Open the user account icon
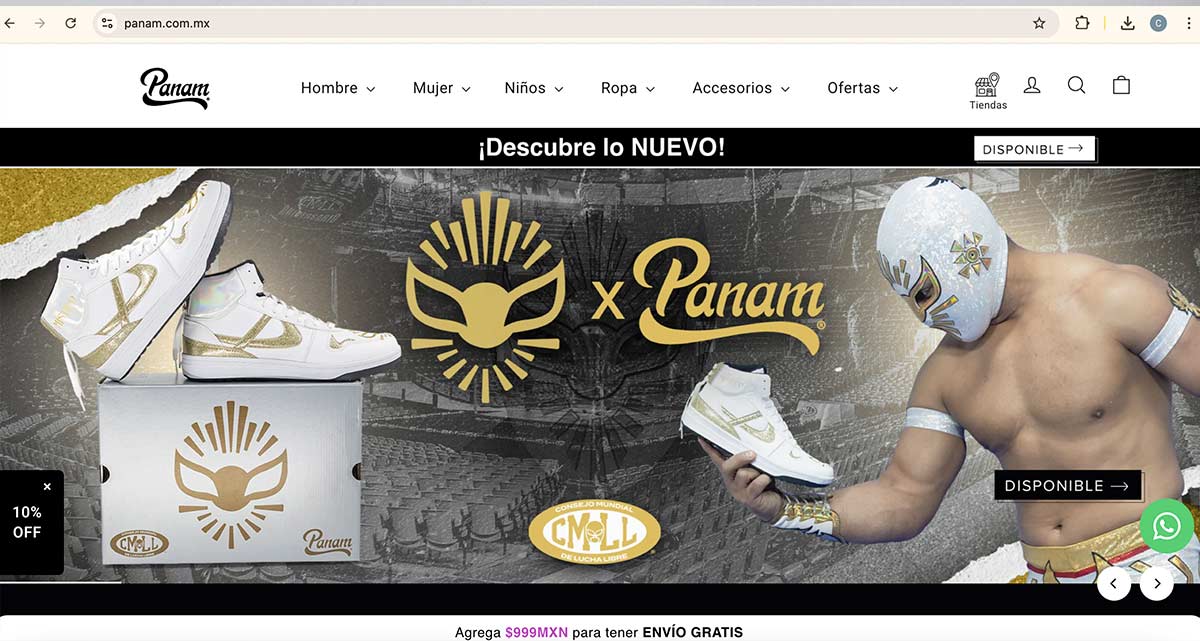Viewport: 1200px width, 641px height. click(1032, 86)
